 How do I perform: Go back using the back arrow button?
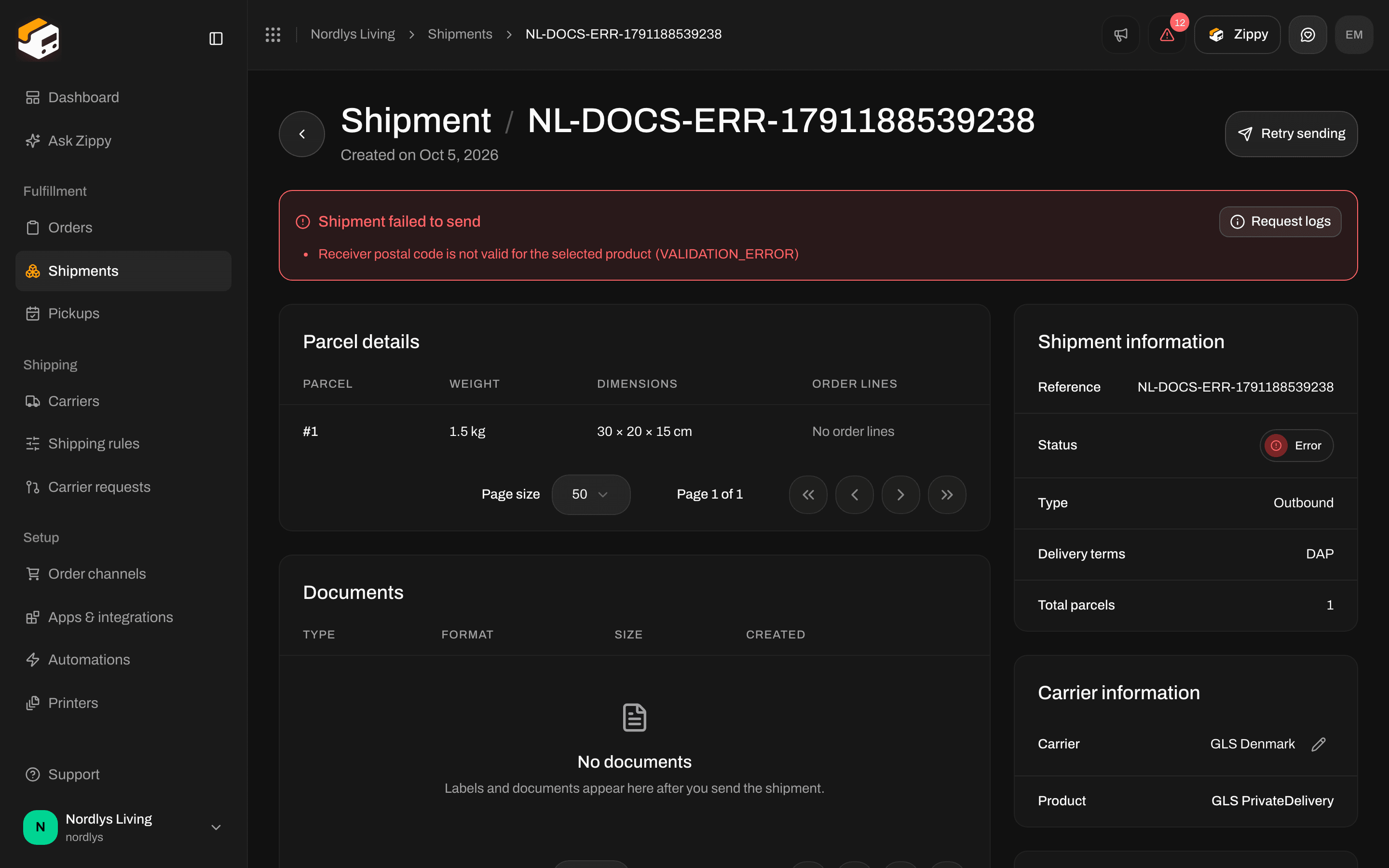pyautogui.click(x=302, y=134)
